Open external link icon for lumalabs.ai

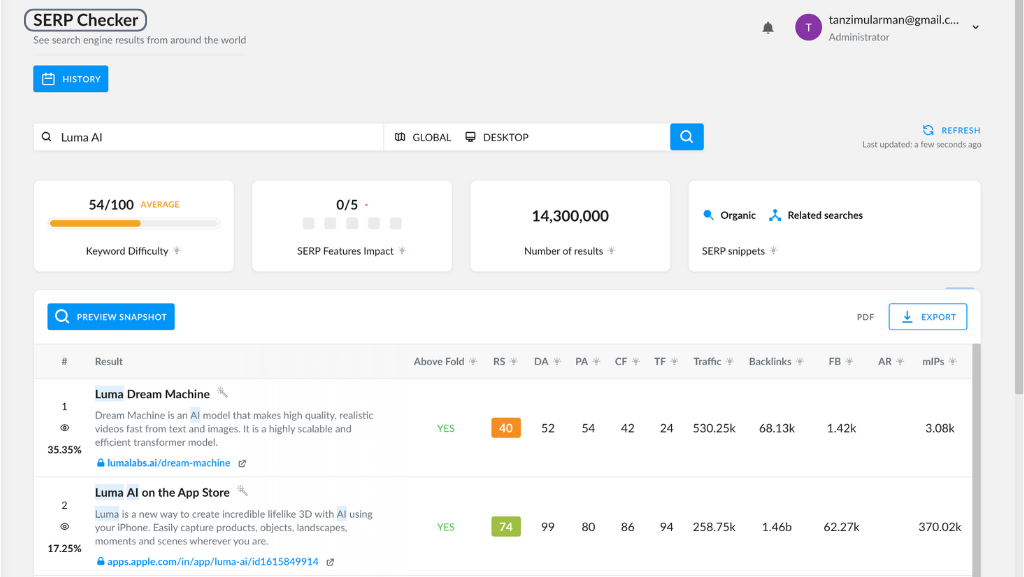click(242, 463)
